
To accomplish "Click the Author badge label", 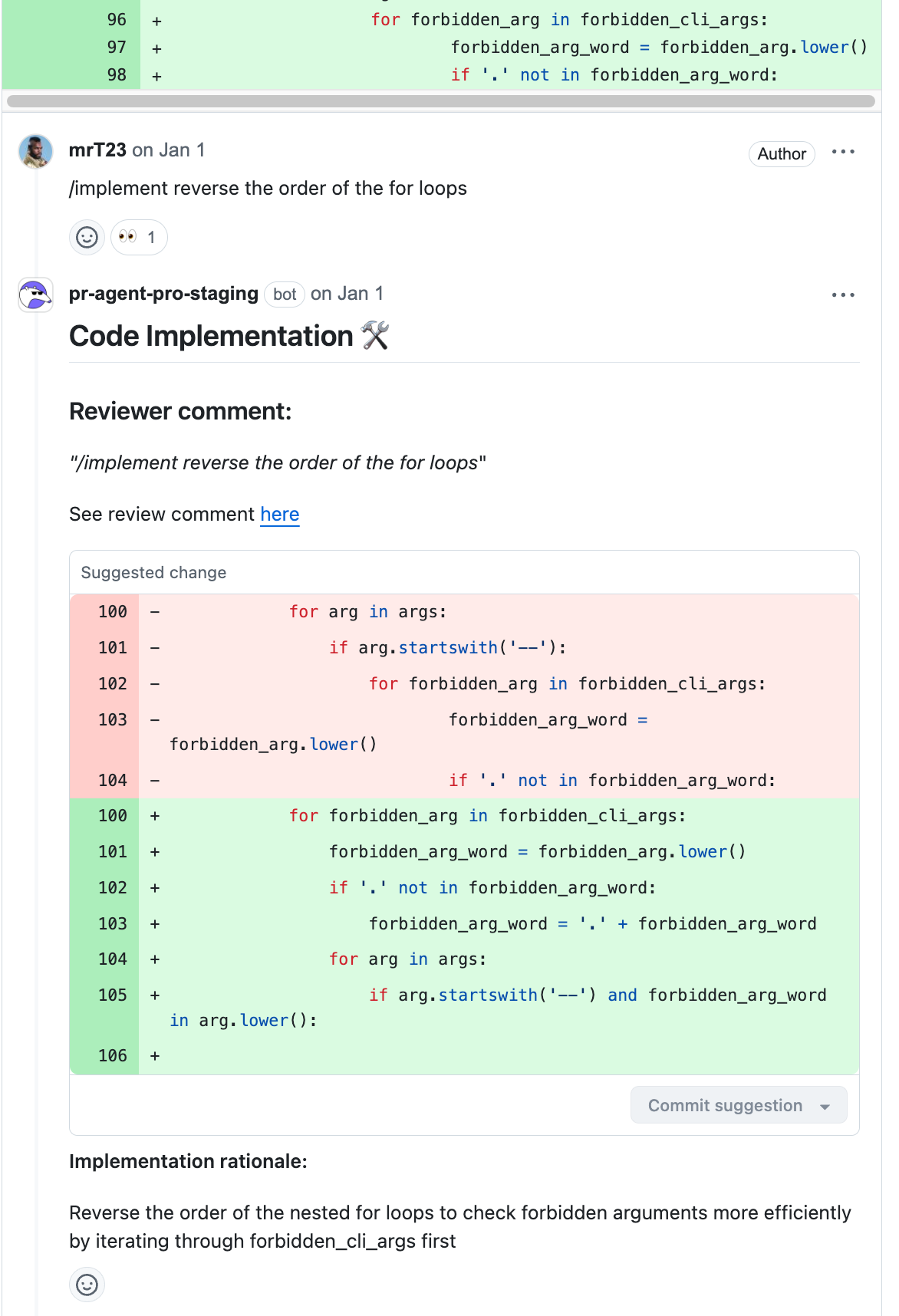I will [x=782, y=154].
